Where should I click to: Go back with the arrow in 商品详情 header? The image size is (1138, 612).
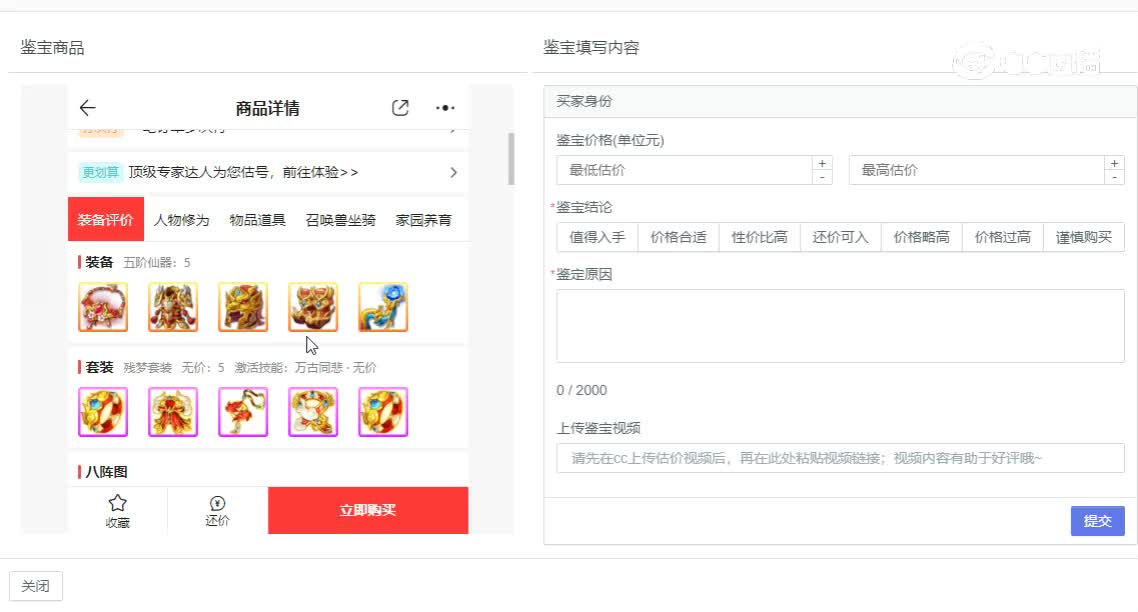click(87, 108)
